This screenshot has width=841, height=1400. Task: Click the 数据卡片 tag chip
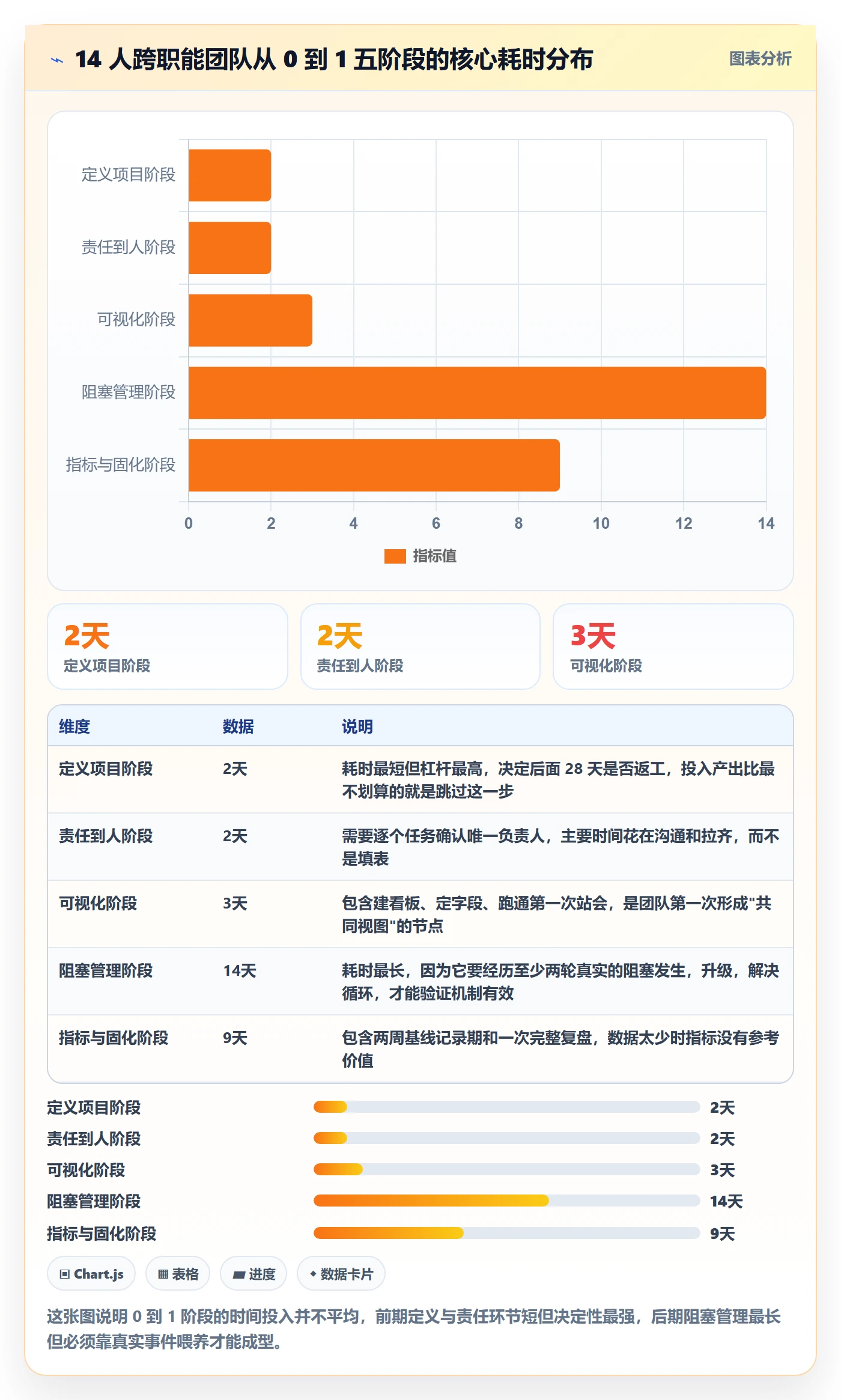[341, 1273]
